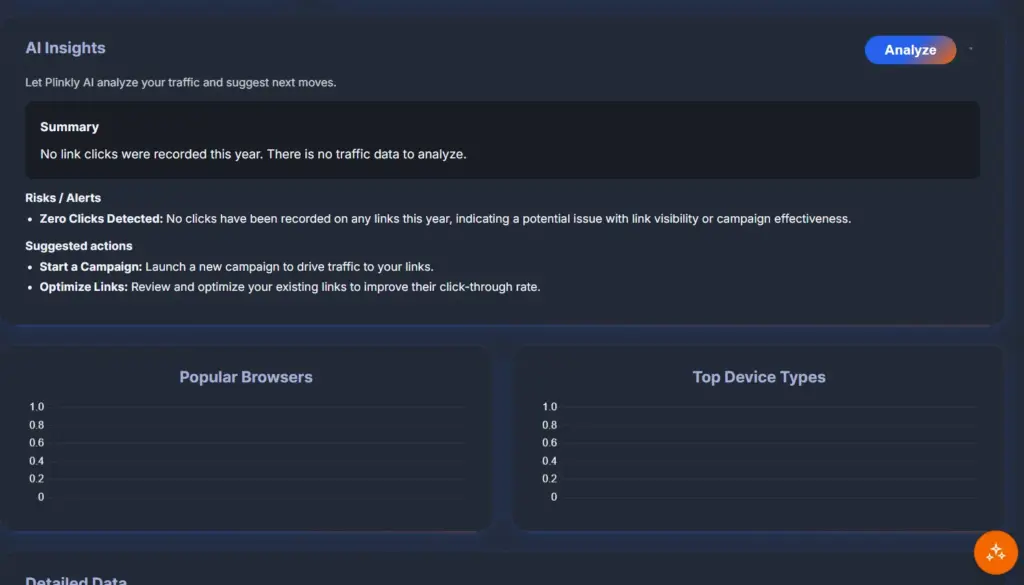1024x585 pixels.
Task: Click the Summary heading
Action: (69, 127)
